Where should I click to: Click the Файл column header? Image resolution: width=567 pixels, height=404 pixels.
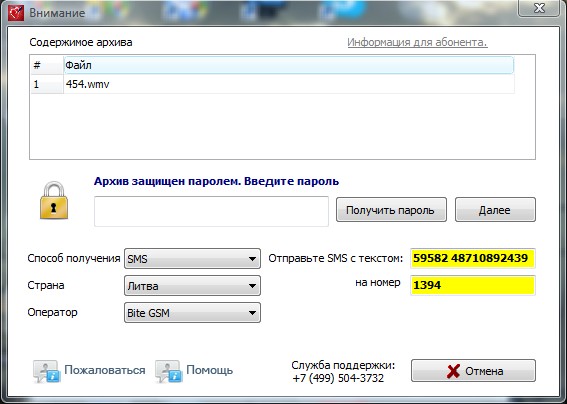(x=289, y=65)
